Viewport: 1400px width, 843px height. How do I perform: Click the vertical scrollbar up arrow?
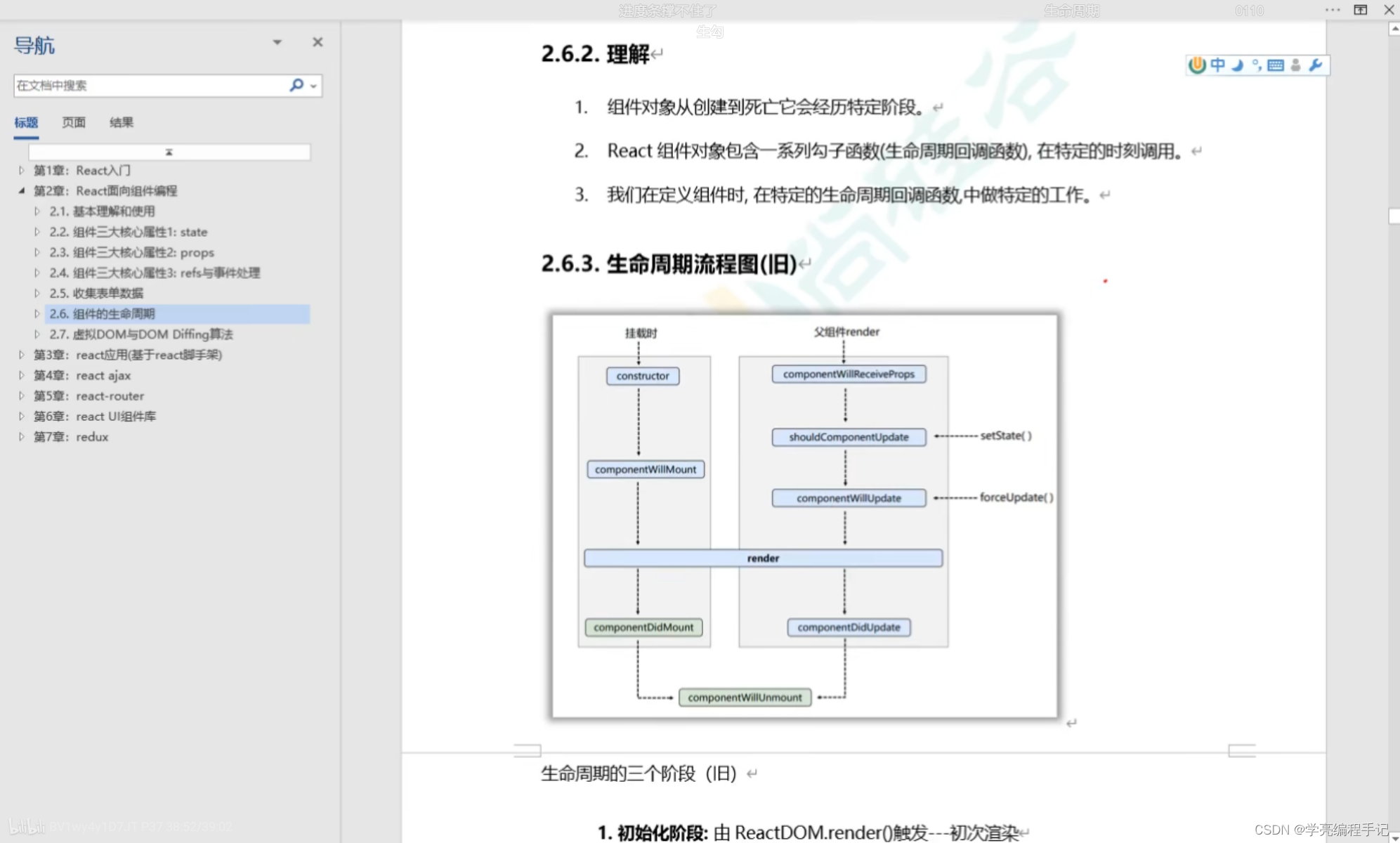point(1394,29)
